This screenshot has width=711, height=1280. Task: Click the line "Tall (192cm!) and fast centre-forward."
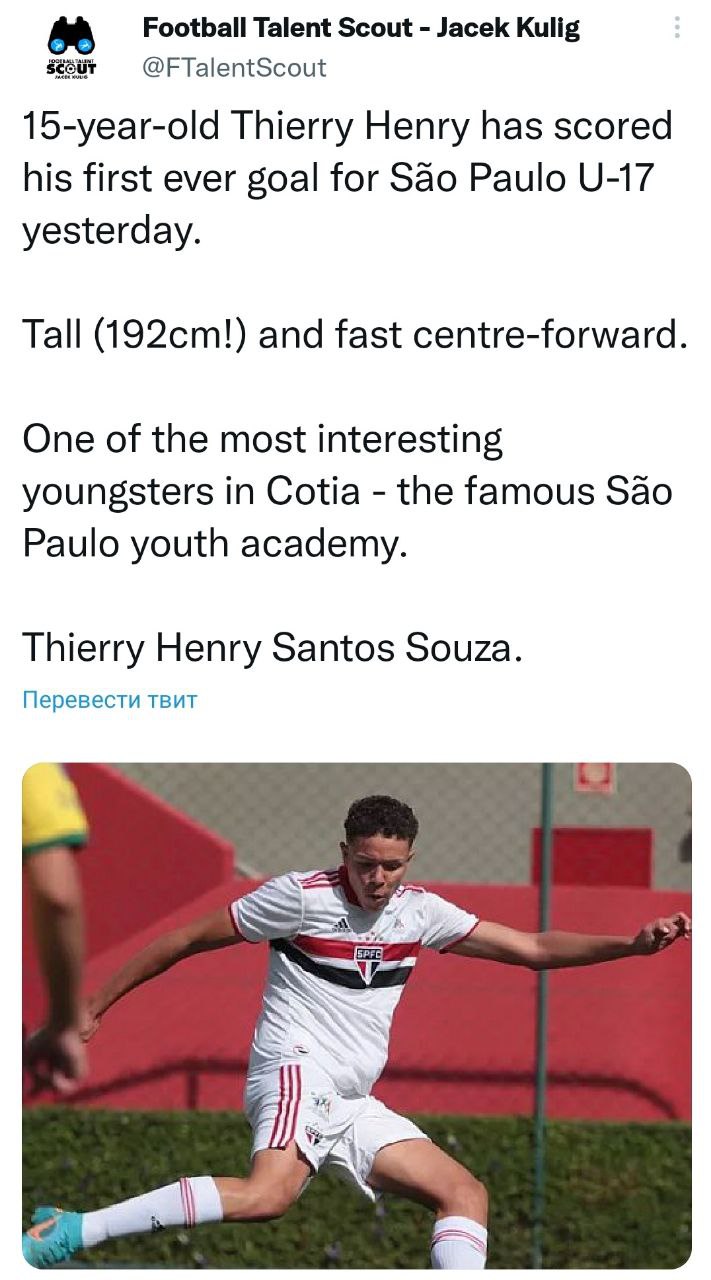355,334
